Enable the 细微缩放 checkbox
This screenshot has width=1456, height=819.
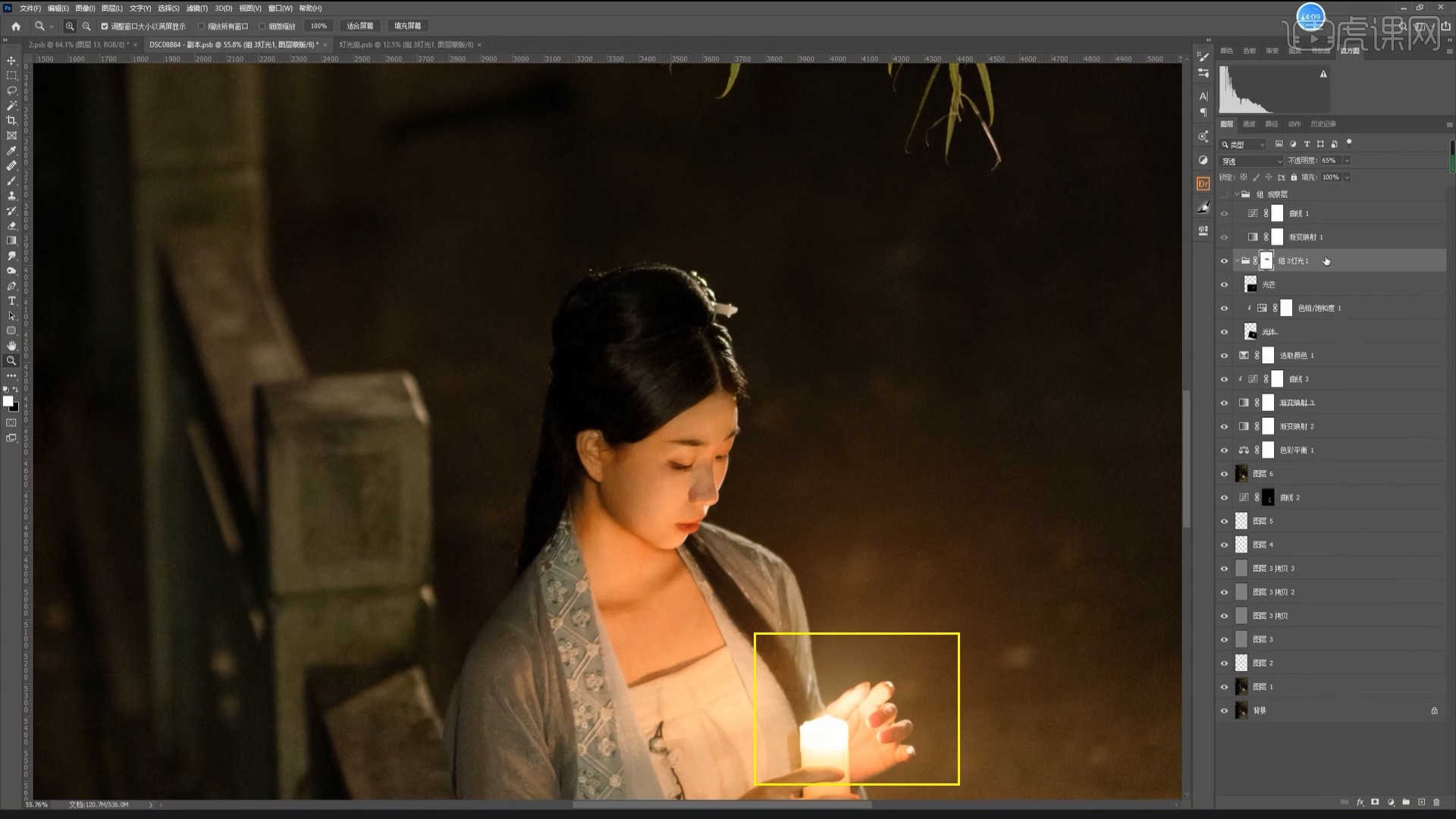coord(262,27)
